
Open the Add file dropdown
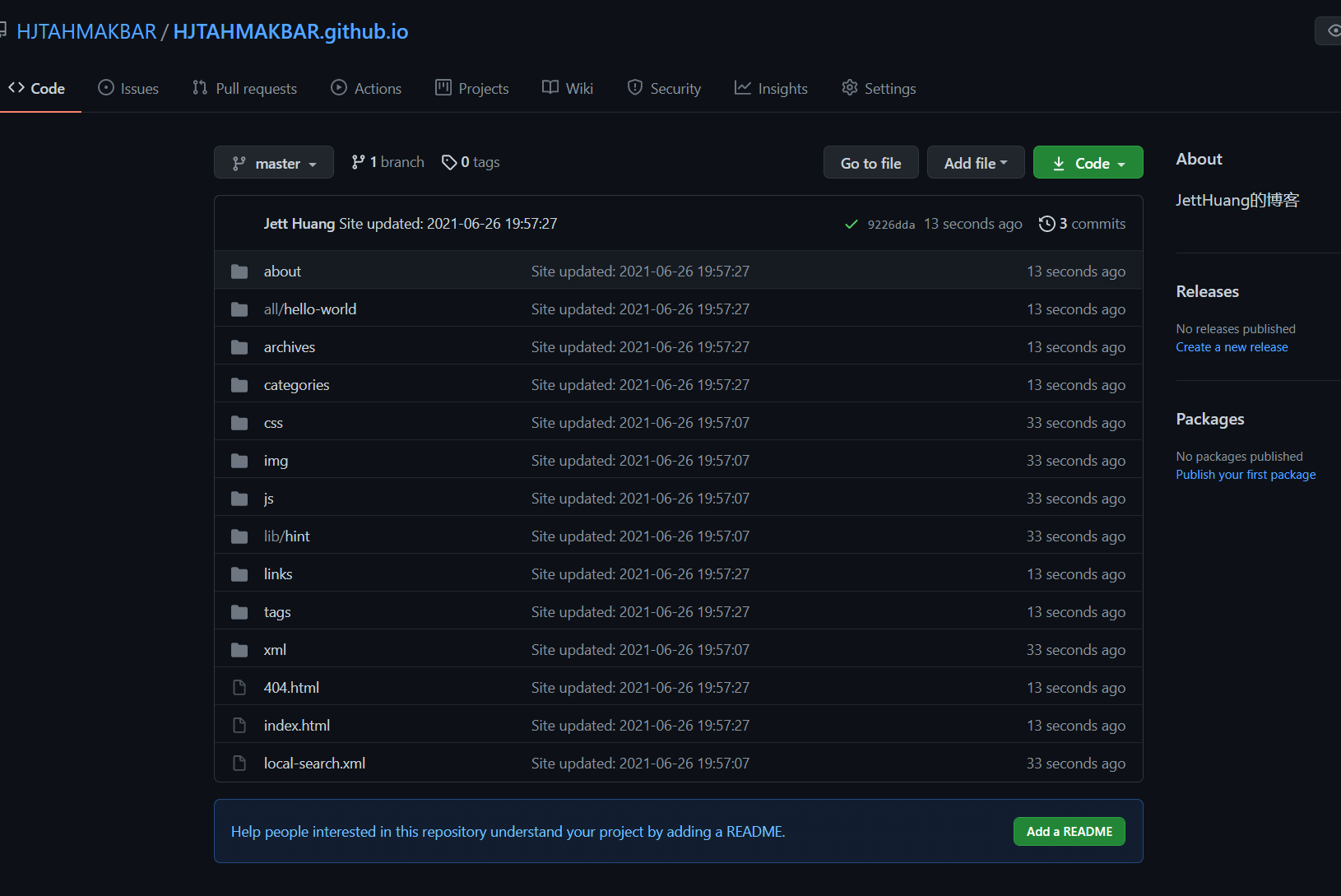[976, 163]
